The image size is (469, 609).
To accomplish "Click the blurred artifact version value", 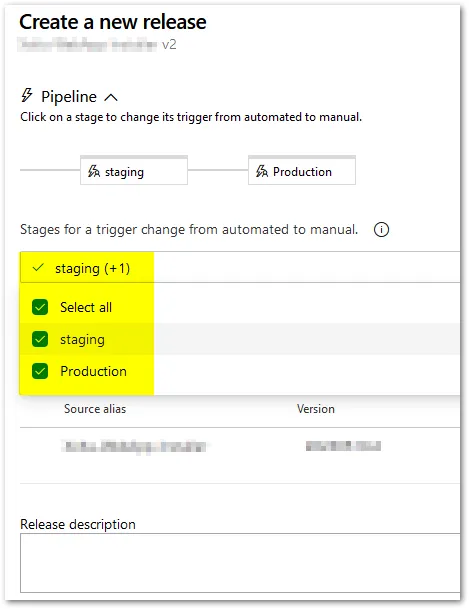I will [343, 446].
